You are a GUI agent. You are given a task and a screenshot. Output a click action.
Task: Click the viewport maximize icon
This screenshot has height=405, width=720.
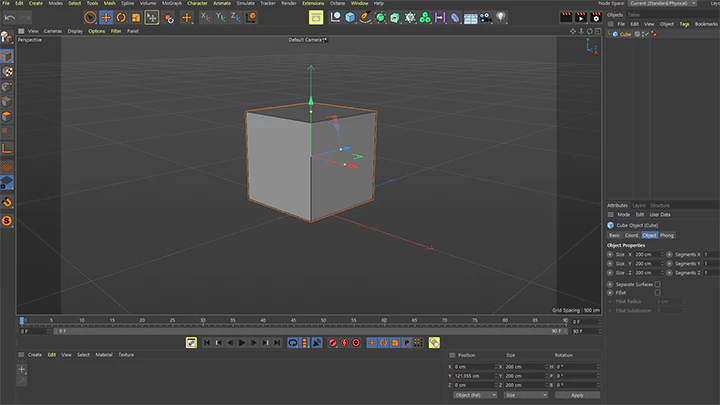598,31
